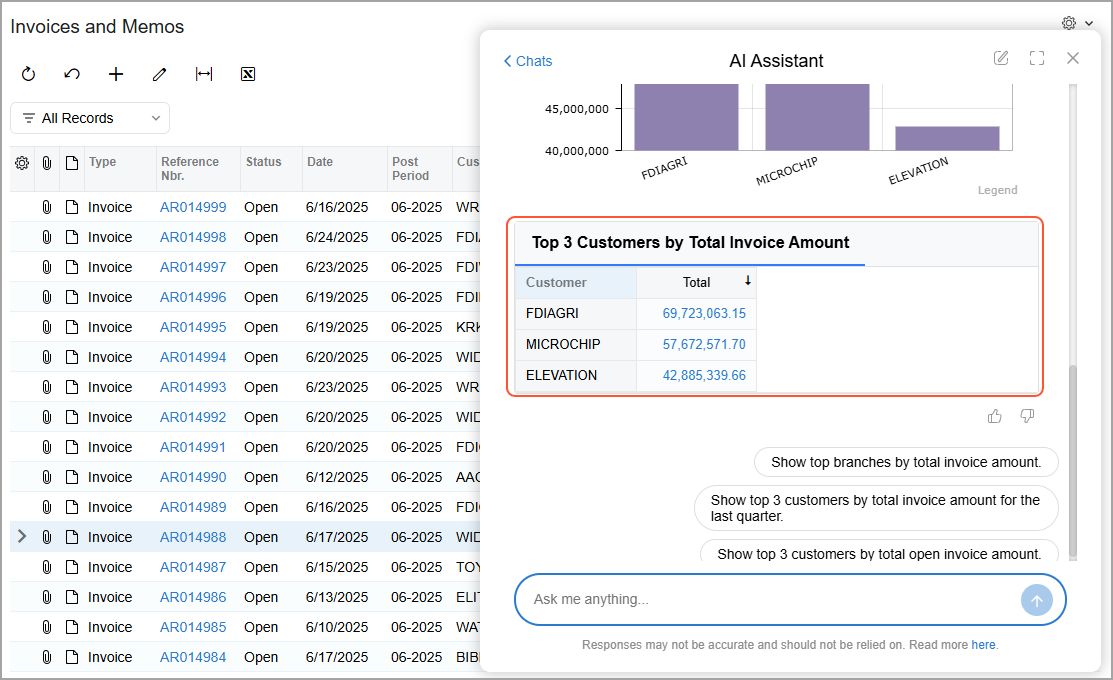Click the Fit to Screen columns icon
The width and height of the screenshot is (1113, 680).
tap(204, 74)
